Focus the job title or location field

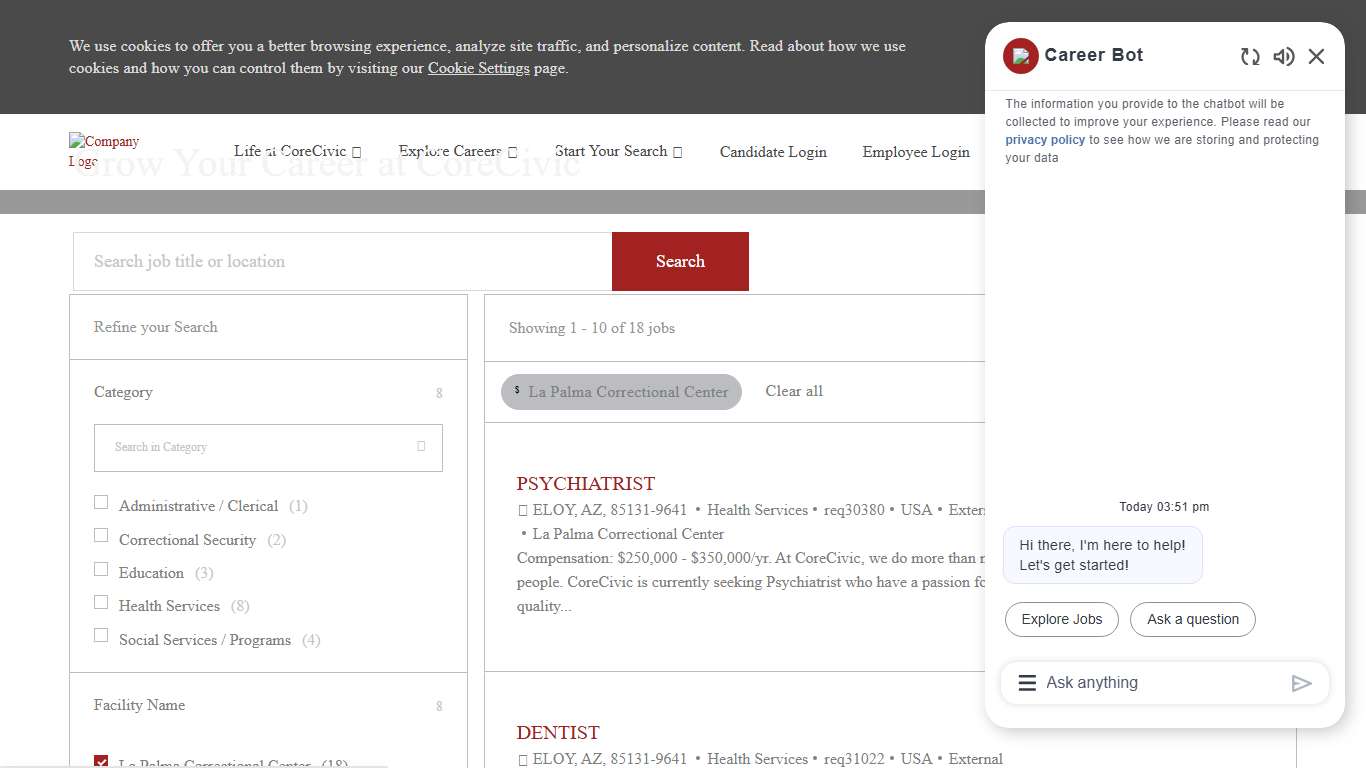342,262
